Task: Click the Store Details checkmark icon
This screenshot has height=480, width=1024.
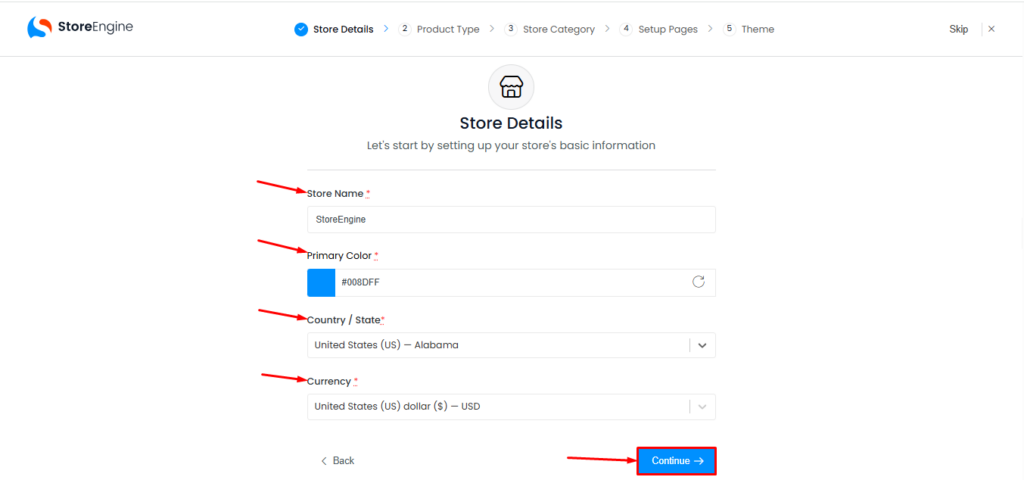Action: pyautogui.click(x=301, y=29)
